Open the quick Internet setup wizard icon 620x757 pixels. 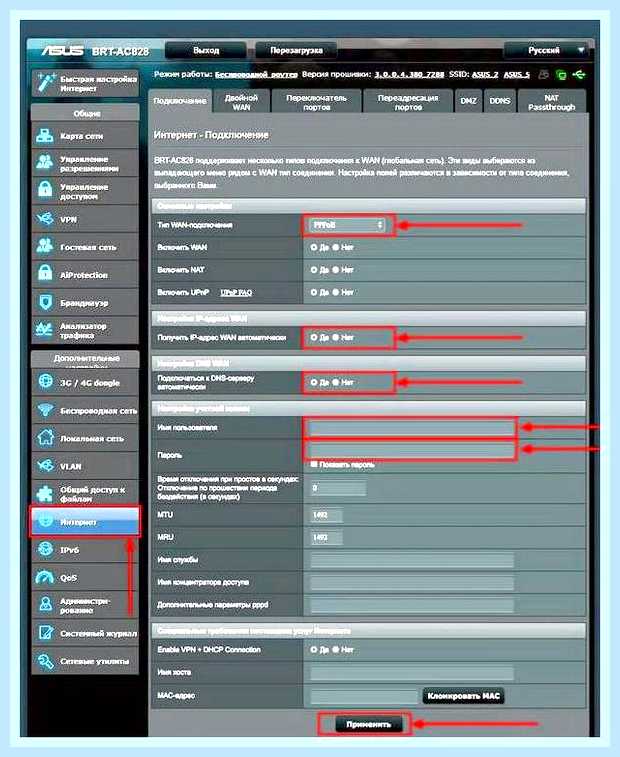tap(46, 83)
